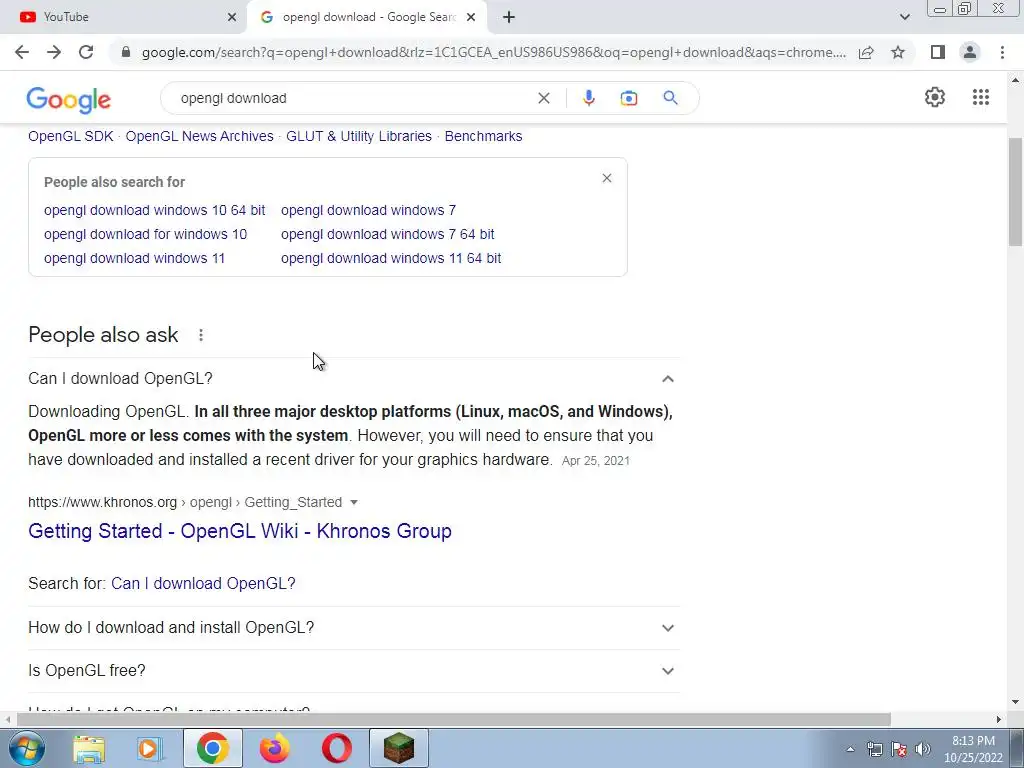1024x768 pixels.
Task: Open Getting Started - OpenGL Wiki result
Action: [x=240, y=531]
